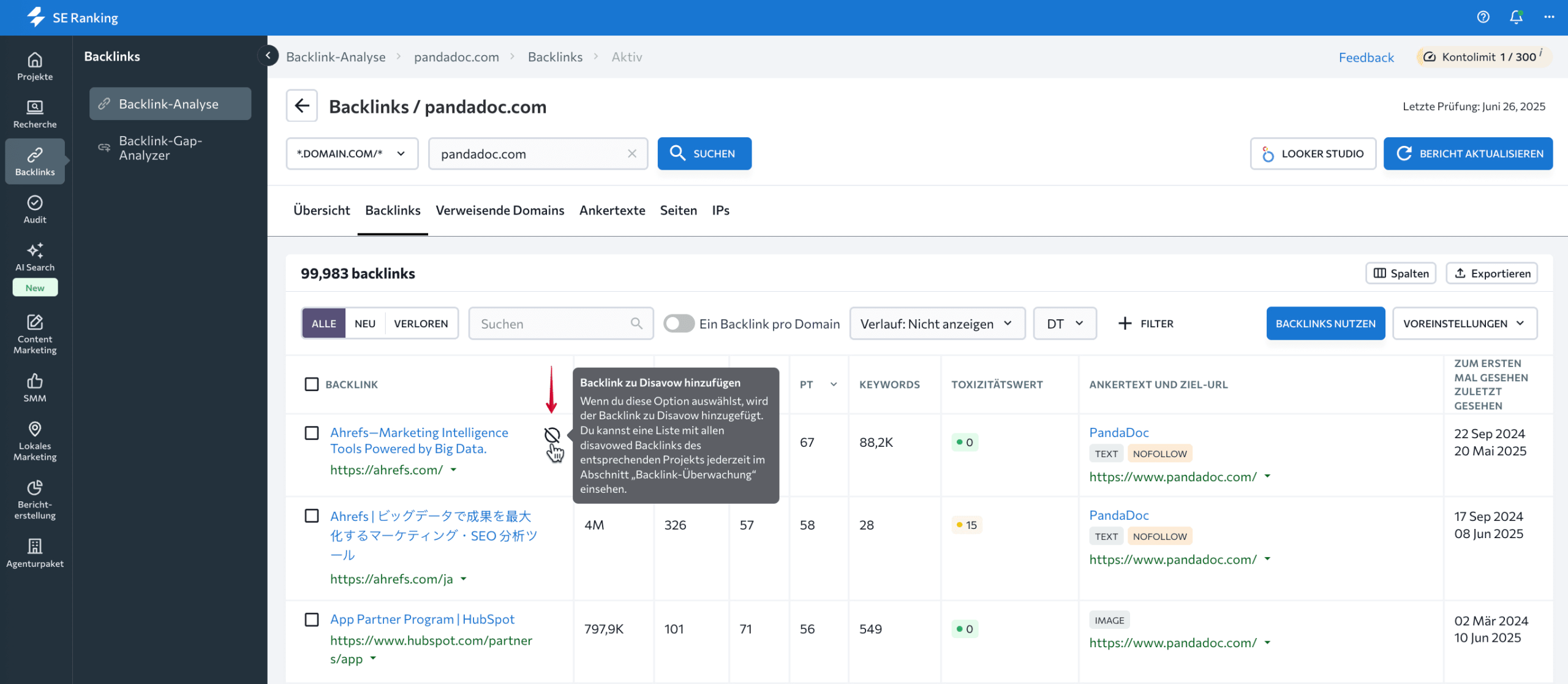Expand the https://ahrefs.com/ URL arrow

pyautogui.click(x=454, y=470)
